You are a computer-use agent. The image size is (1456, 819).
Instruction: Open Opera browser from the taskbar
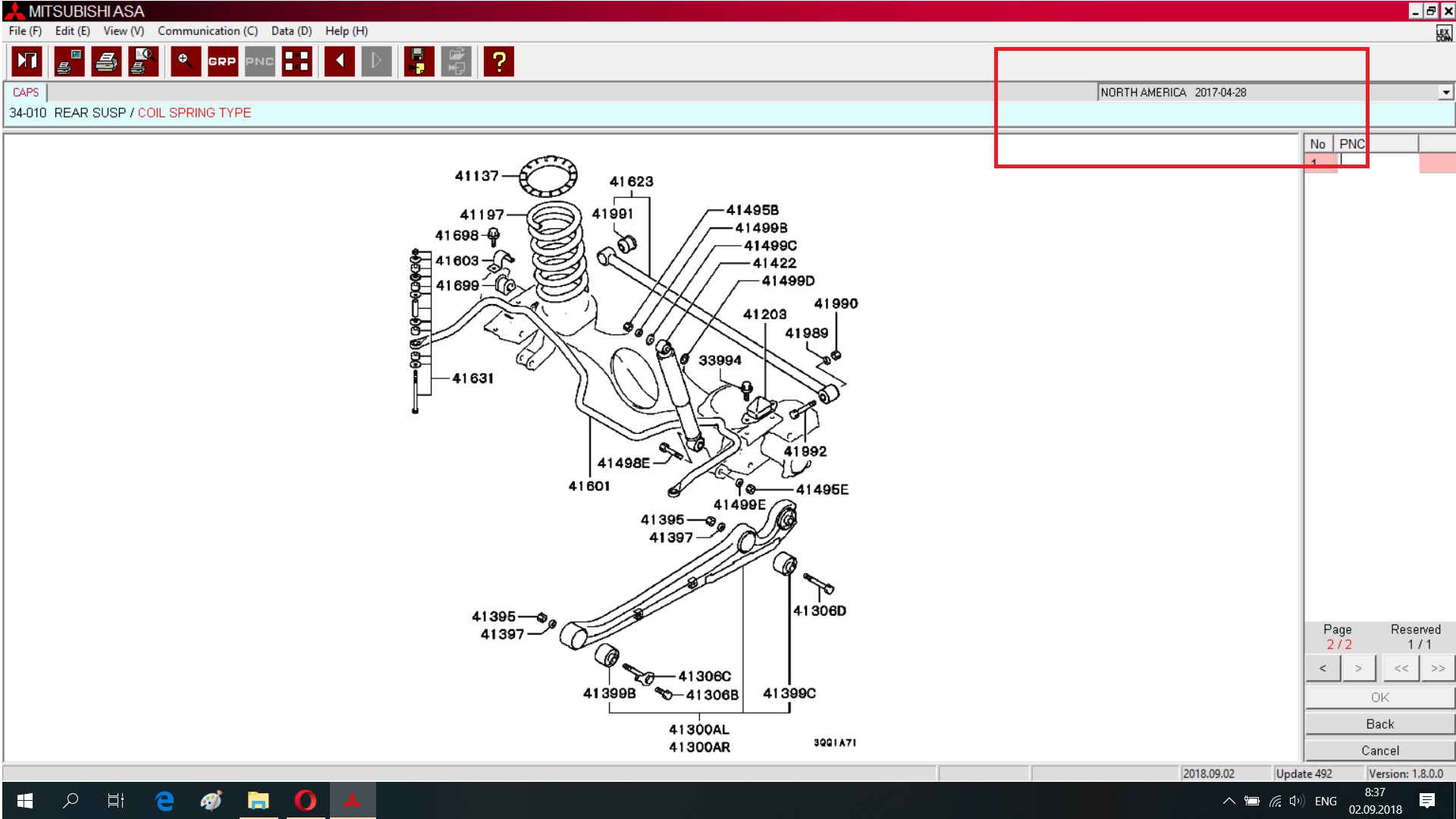click(306, 801)
